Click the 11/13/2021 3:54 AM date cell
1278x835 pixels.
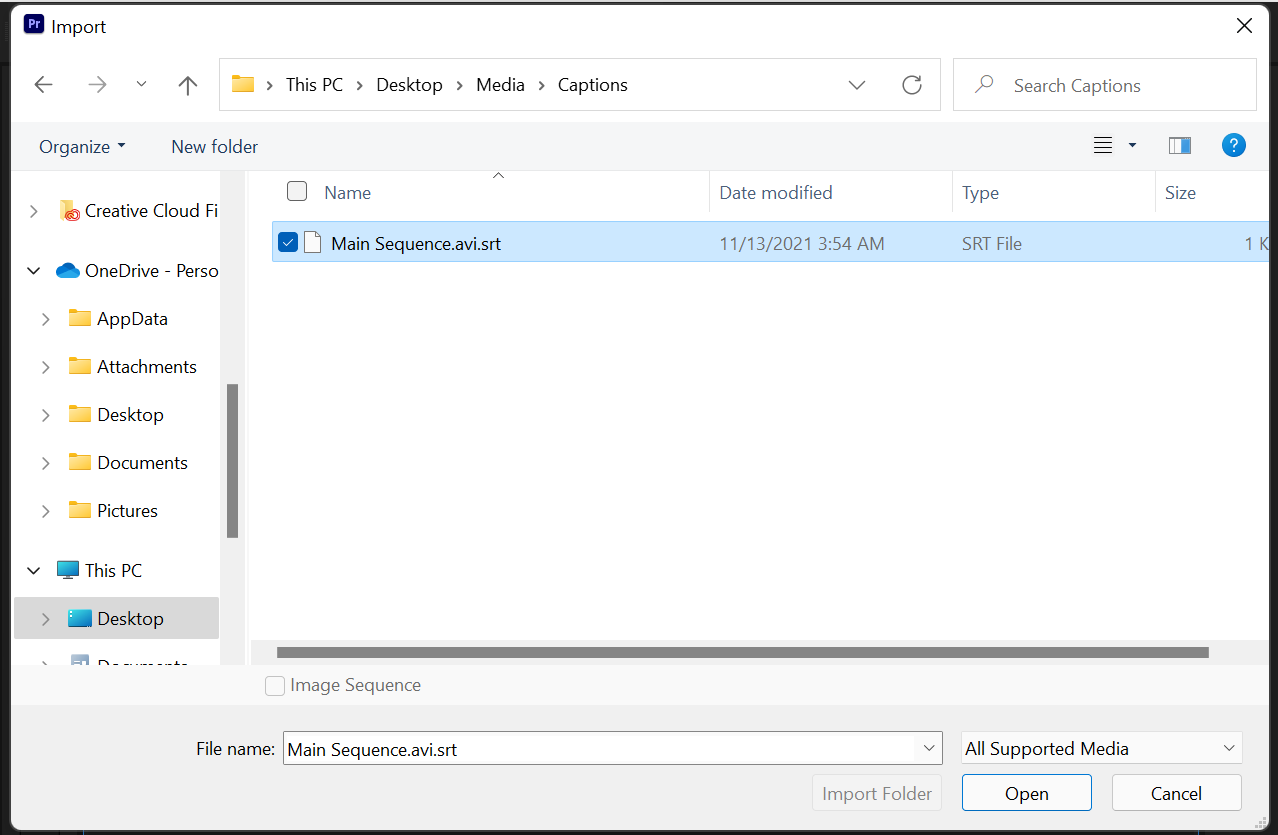(802, 243)
